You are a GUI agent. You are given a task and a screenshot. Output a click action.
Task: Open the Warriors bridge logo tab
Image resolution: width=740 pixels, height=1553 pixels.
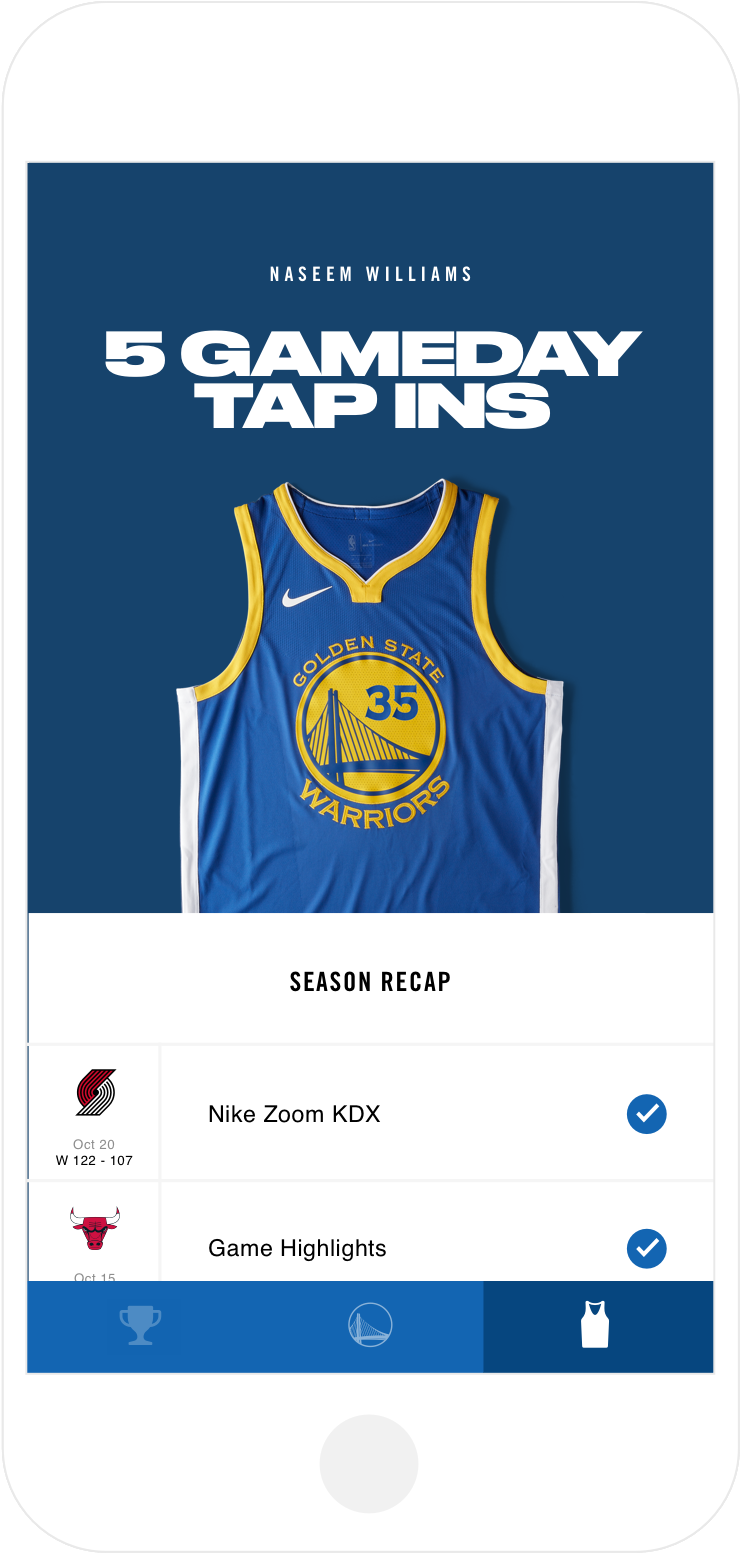click(x=370, y=1326)
